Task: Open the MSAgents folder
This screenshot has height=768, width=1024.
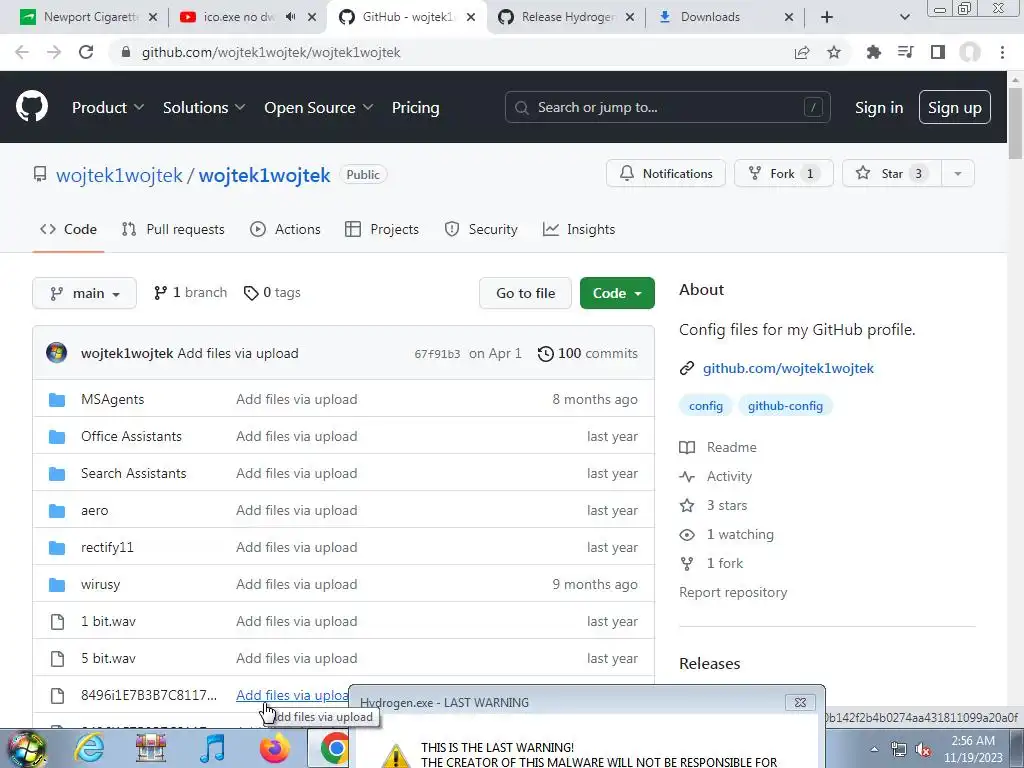Action: tap(112, 399)
